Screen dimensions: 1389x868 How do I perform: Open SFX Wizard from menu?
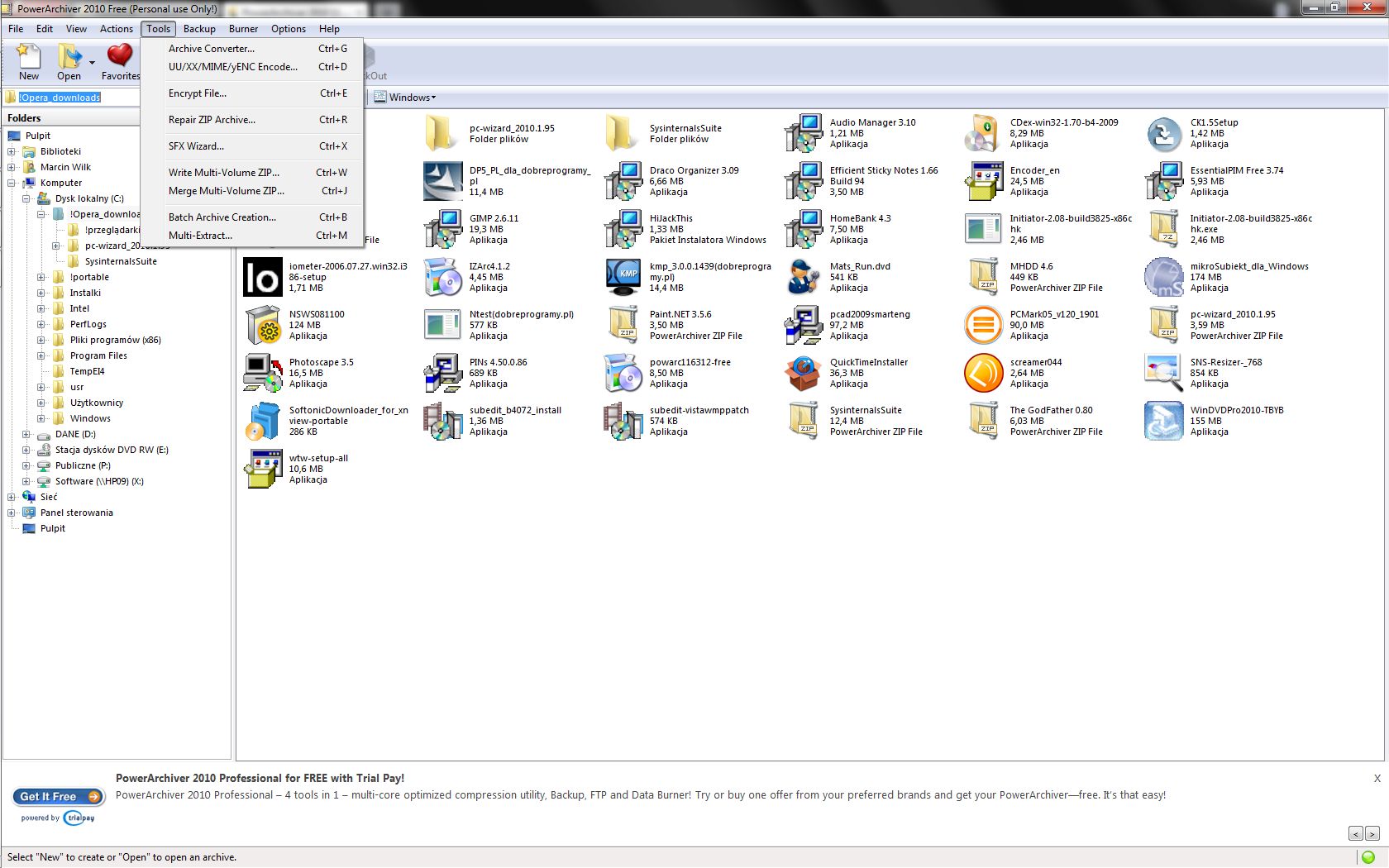(252, 146)
